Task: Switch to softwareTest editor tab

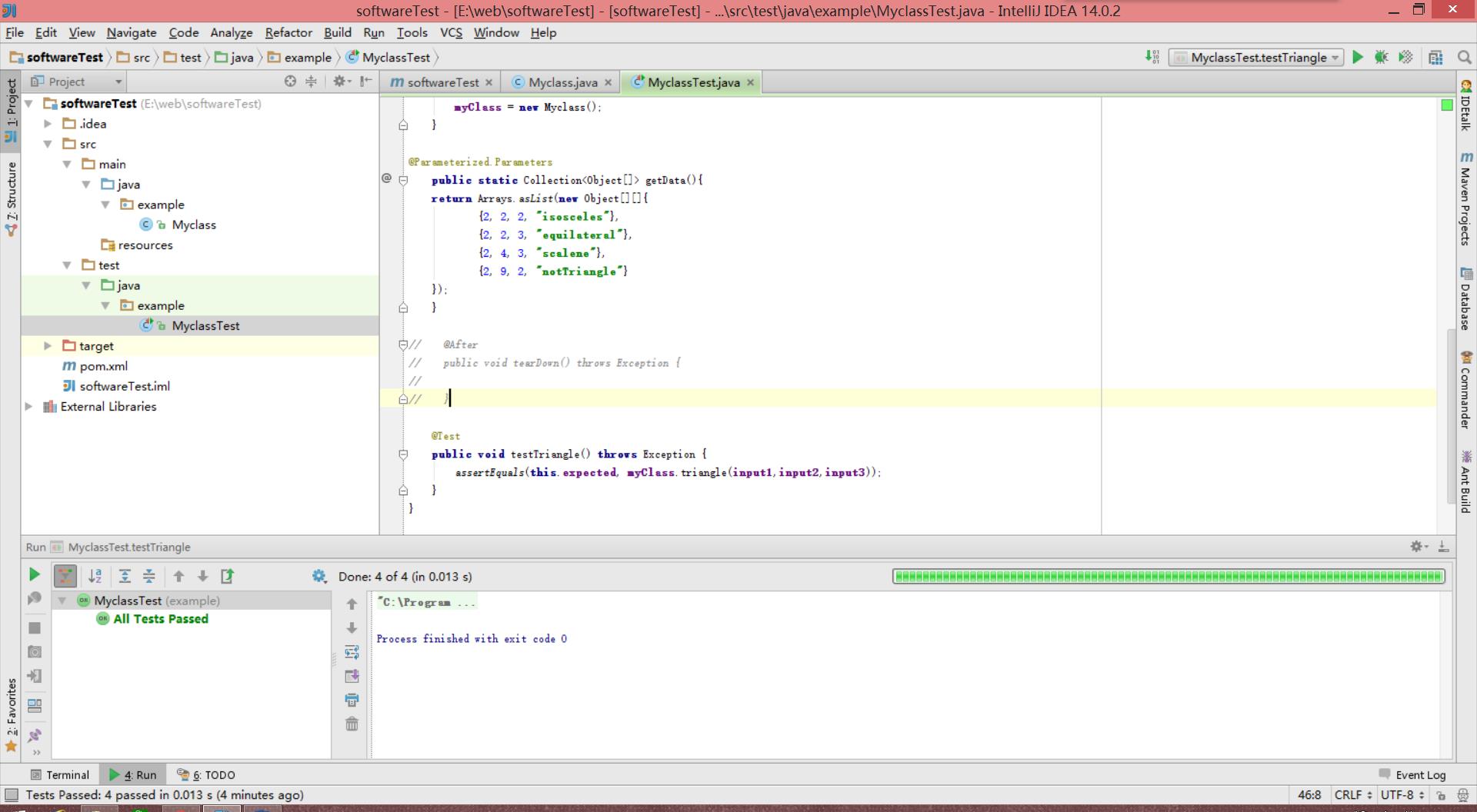Action: pos(442,82)
